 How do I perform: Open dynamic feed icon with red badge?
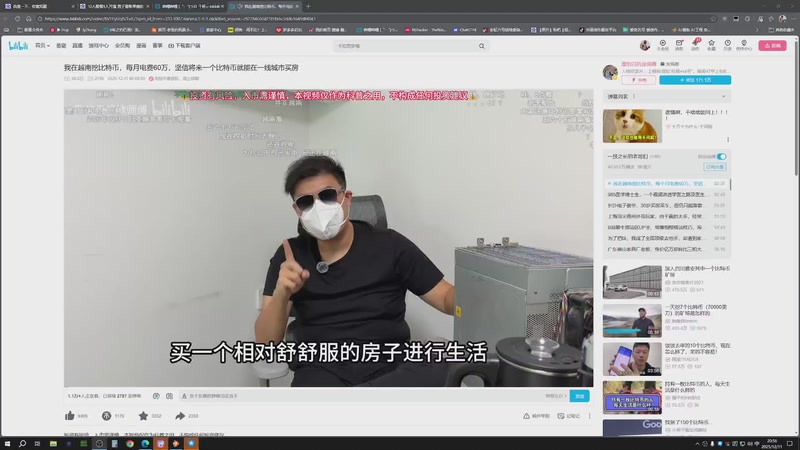click(695, 45)
